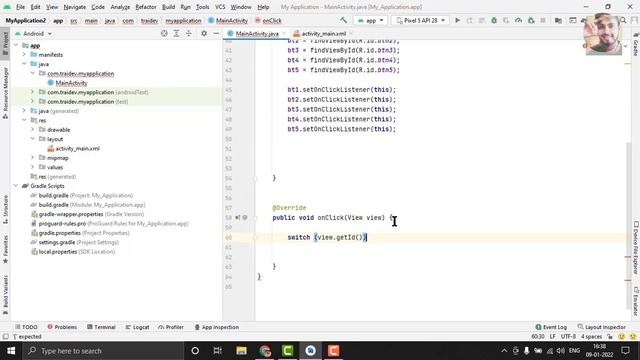Open the Emulator side panel
640x360 pixels.
636,301
